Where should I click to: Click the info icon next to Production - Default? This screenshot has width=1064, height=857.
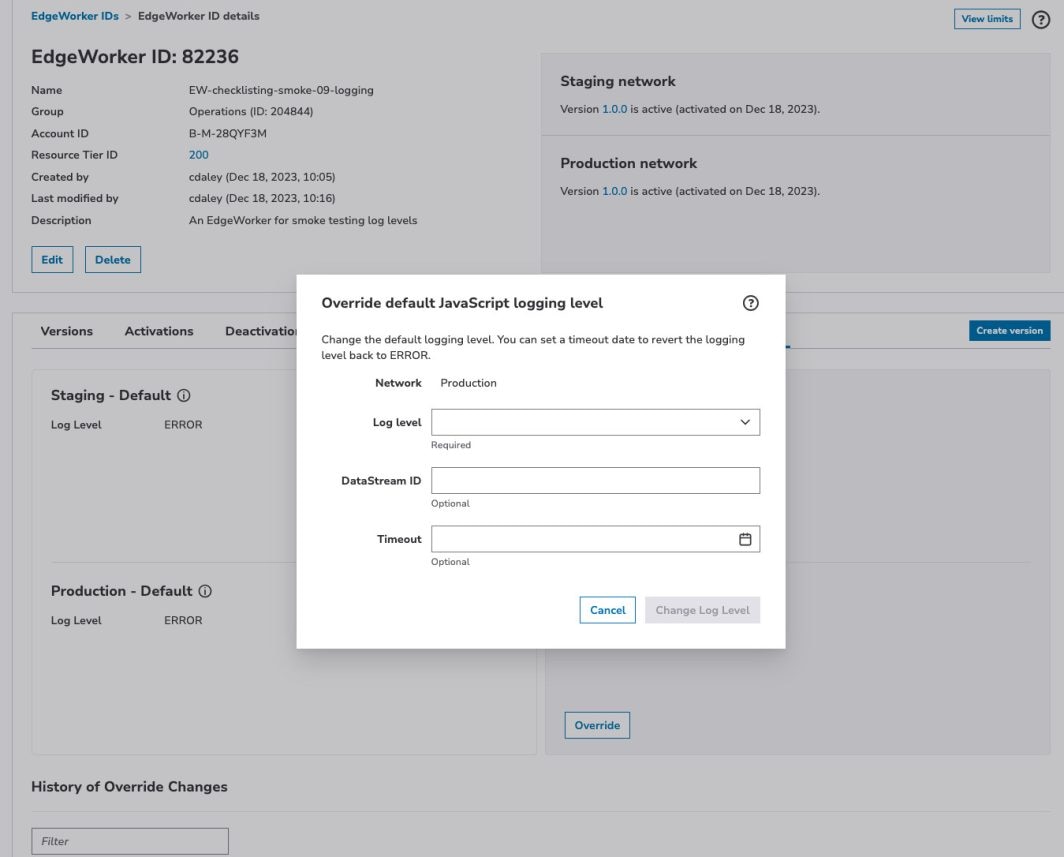(205, 591)
